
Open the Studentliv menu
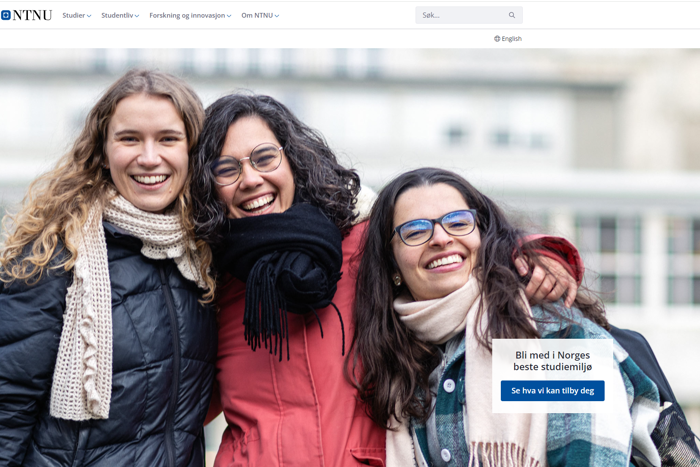pos(120,15)
